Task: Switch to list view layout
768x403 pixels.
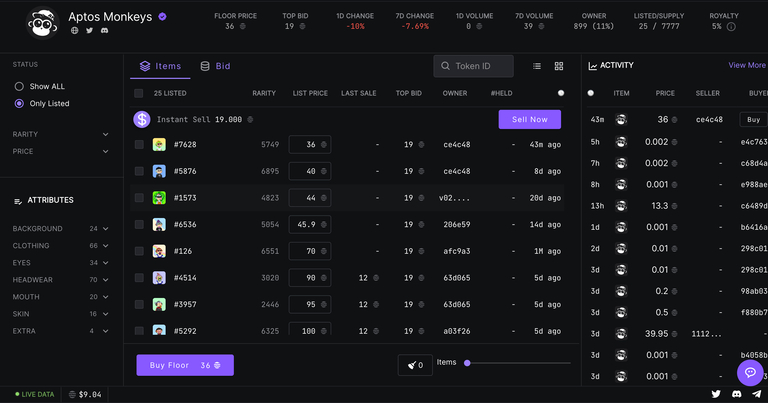Action: 537,66
